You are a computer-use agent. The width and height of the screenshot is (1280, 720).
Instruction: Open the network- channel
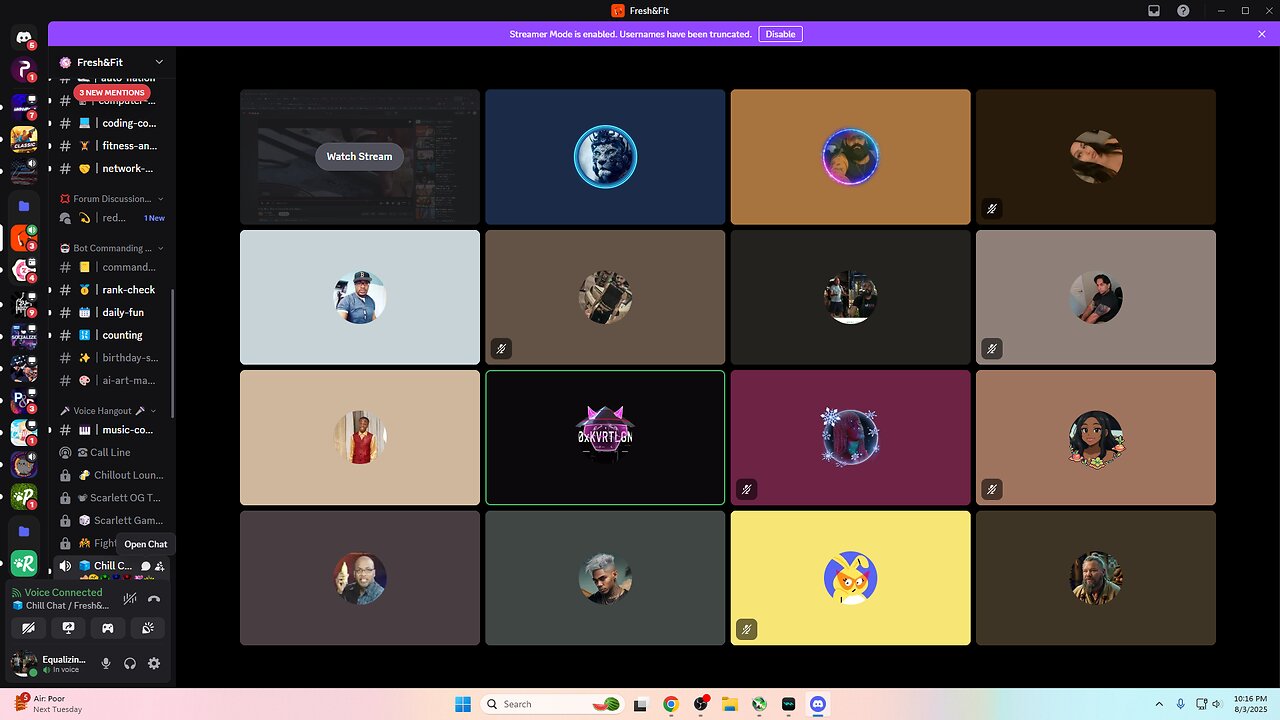112,169
